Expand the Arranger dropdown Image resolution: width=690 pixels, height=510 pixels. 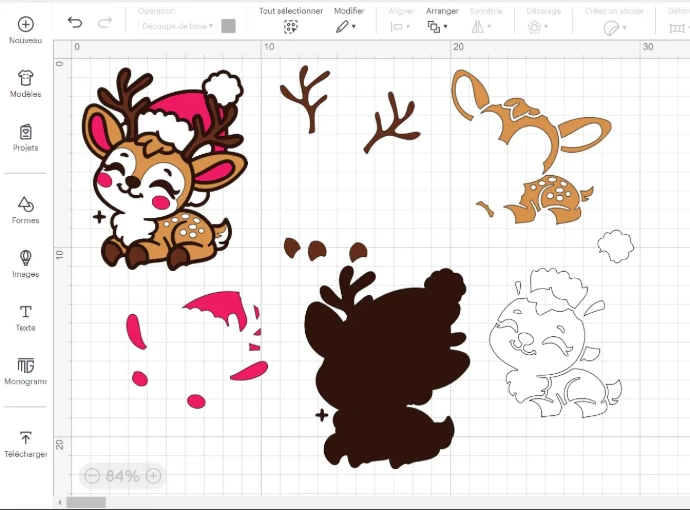pyautogui.click(x=438, y=27)
